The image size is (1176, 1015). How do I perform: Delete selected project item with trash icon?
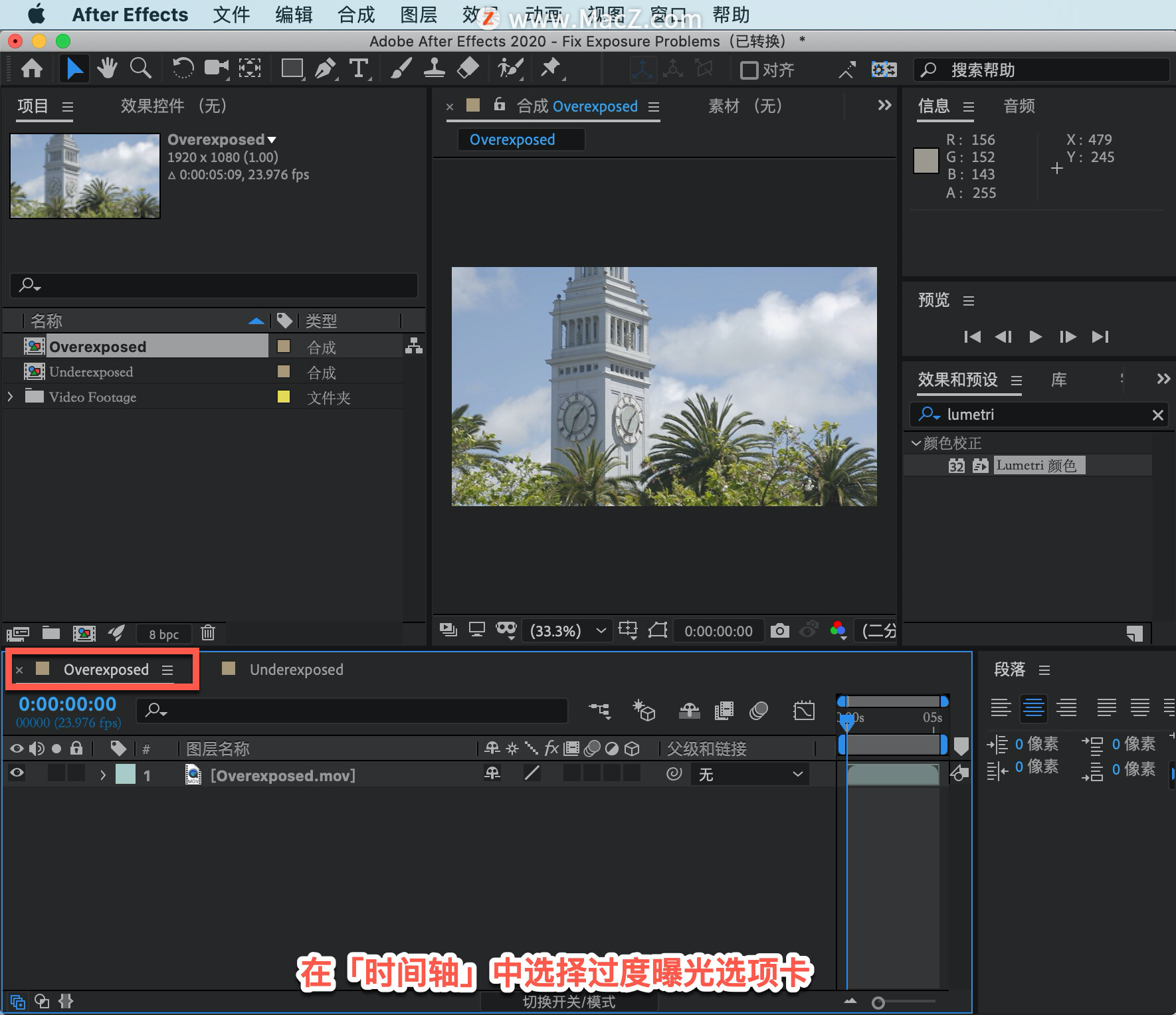pos(208,633)
